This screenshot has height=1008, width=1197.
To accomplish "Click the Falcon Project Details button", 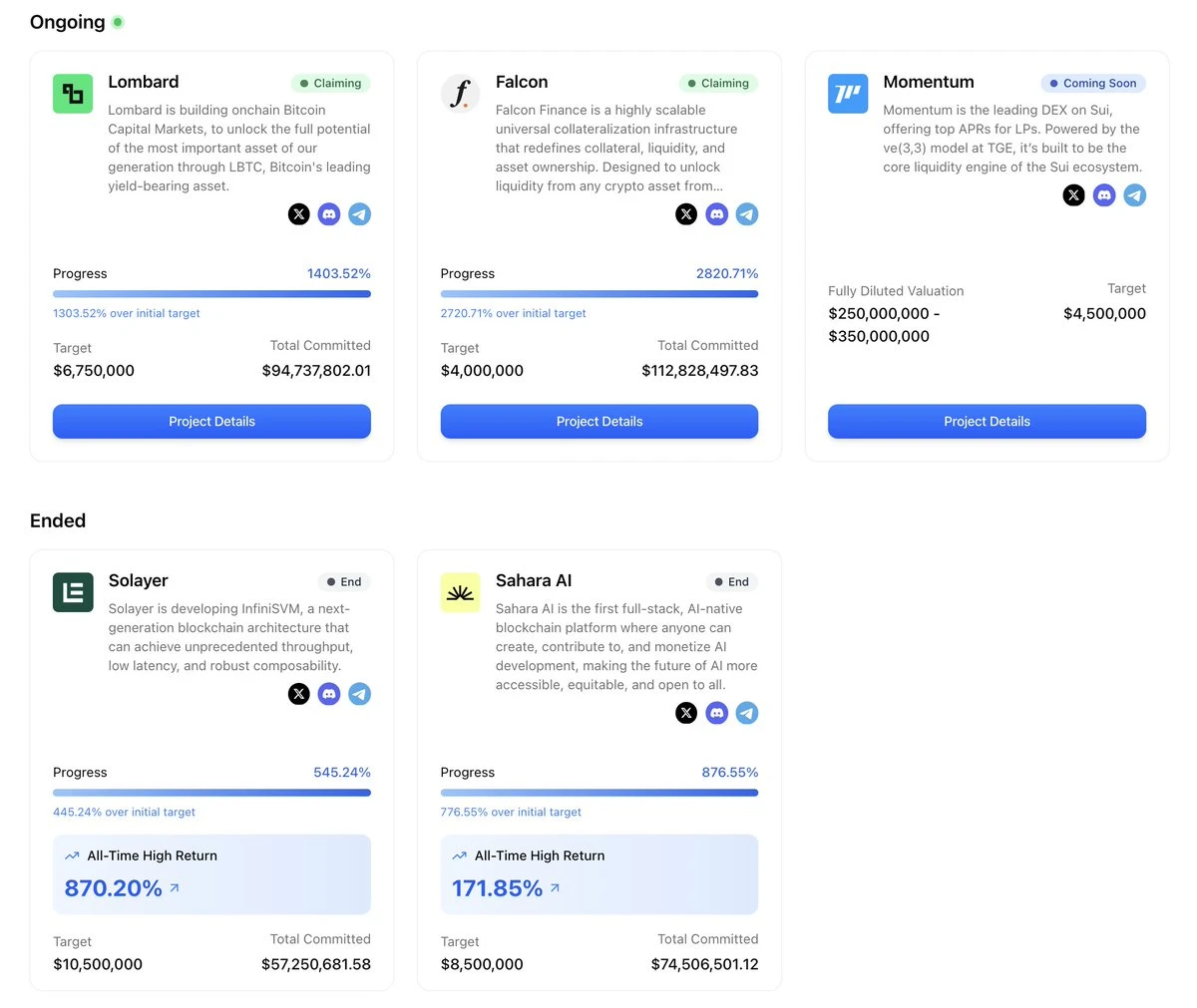I will (x=598, y=421).
